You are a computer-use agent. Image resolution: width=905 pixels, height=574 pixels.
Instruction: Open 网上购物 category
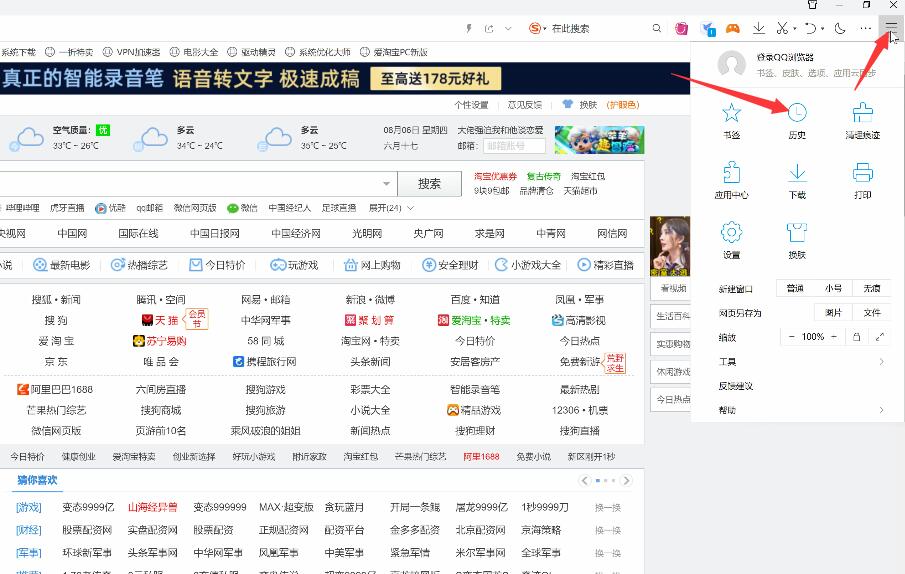(x=372, y=265)
